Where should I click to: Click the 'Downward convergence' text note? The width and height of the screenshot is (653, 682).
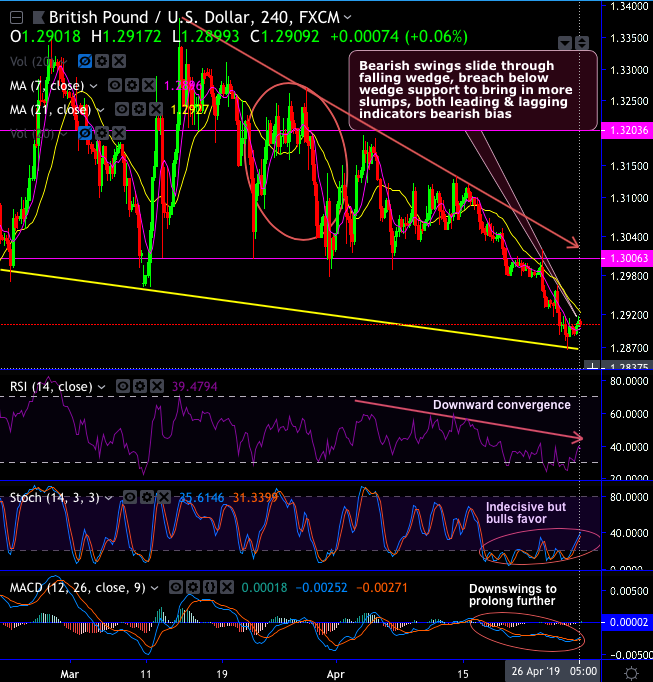pos(502,405)
